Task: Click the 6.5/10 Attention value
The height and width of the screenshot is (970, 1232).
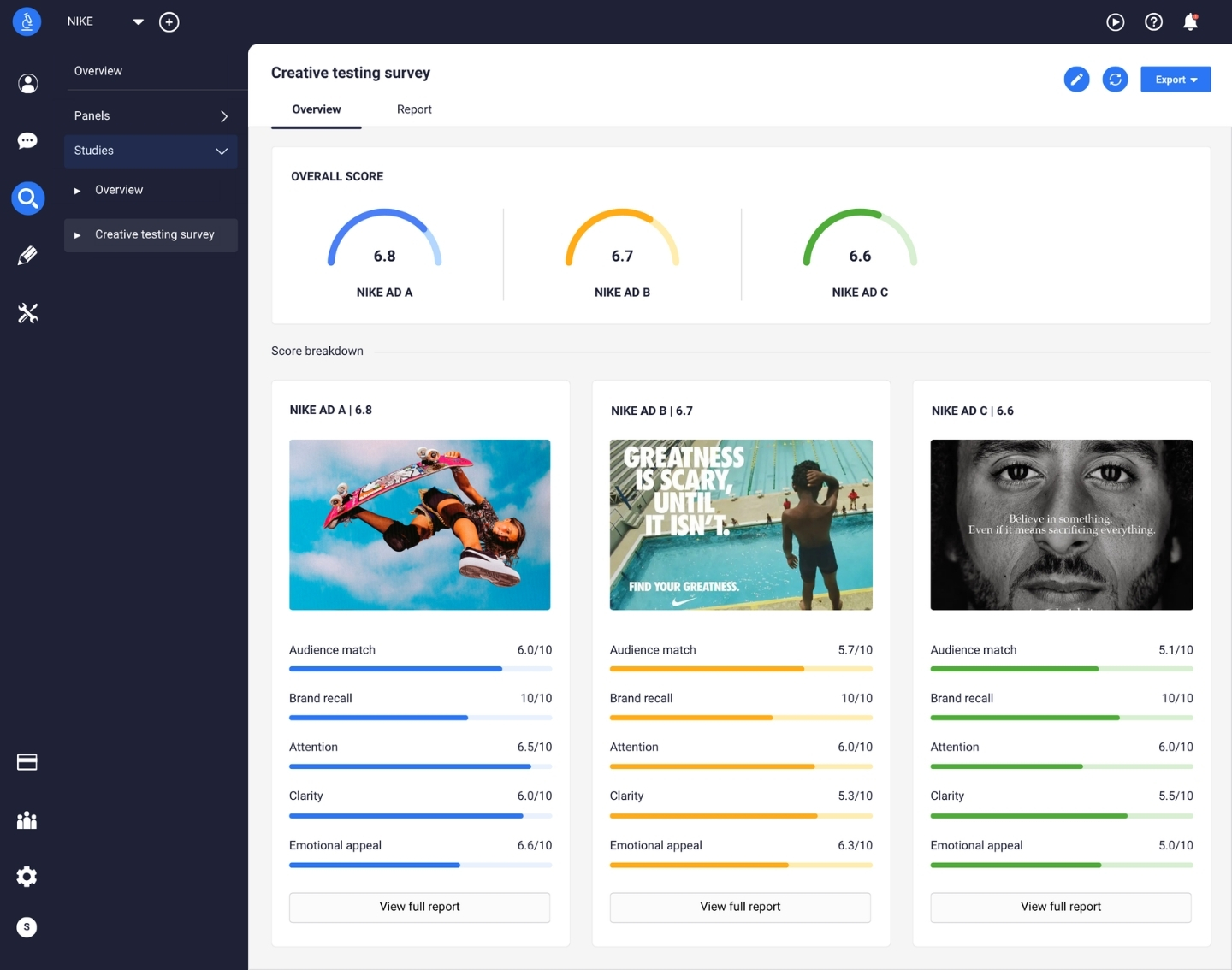Action: (535, 748)
